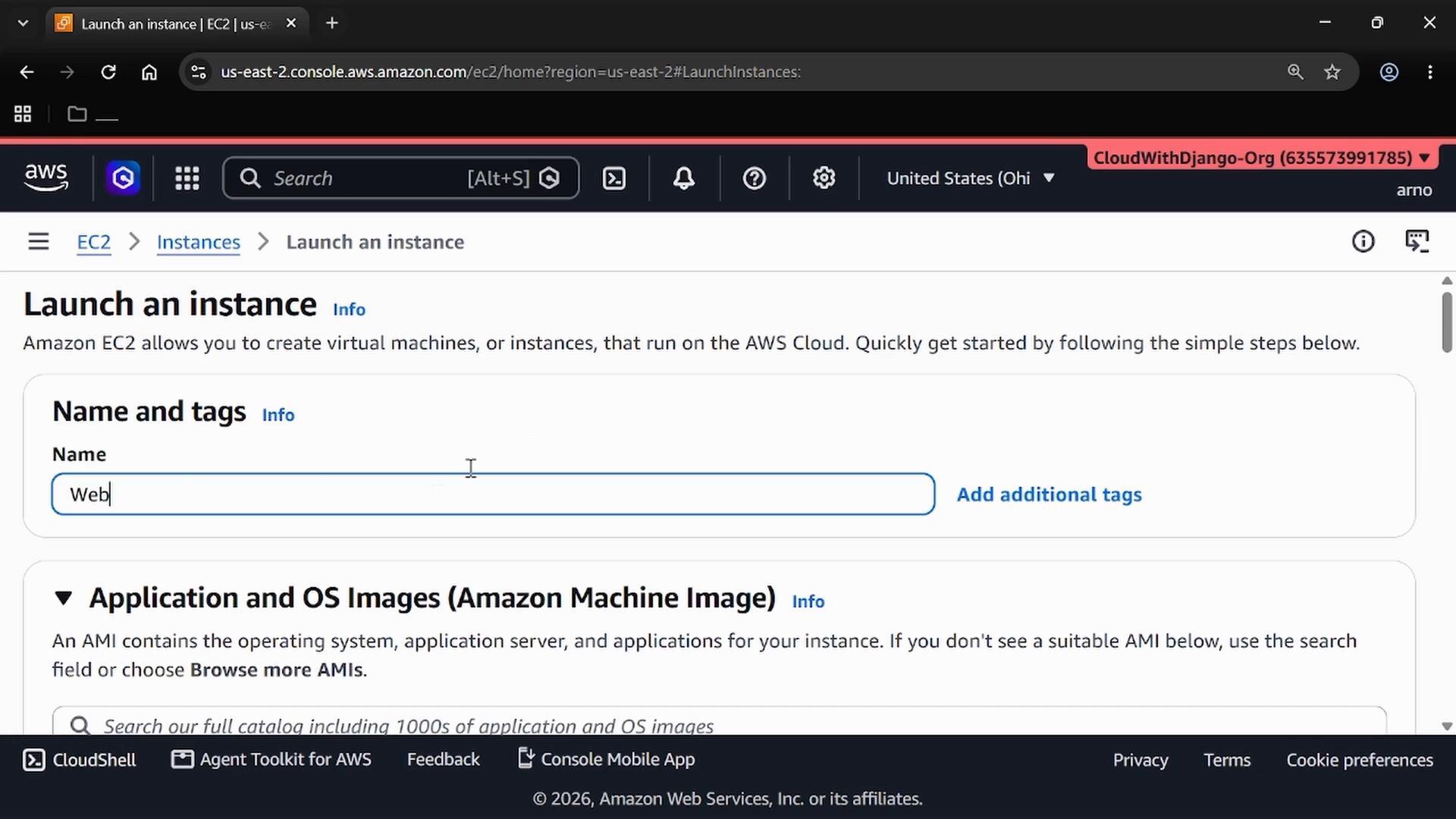Open Info link beside Name and tags

point(278,415)
